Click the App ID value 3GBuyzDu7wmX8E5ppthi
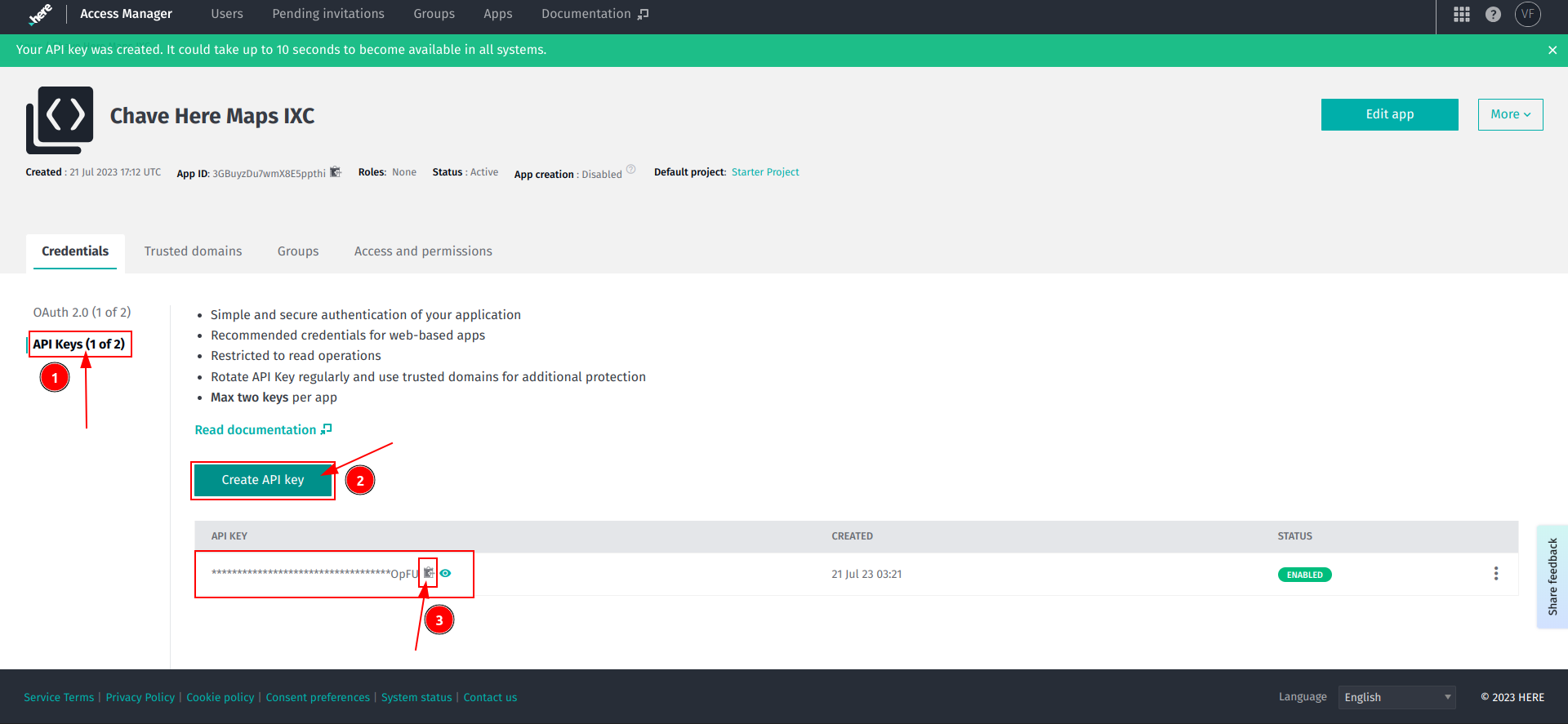The height and width of the screenshot is (724, 1568). point(269,174)
